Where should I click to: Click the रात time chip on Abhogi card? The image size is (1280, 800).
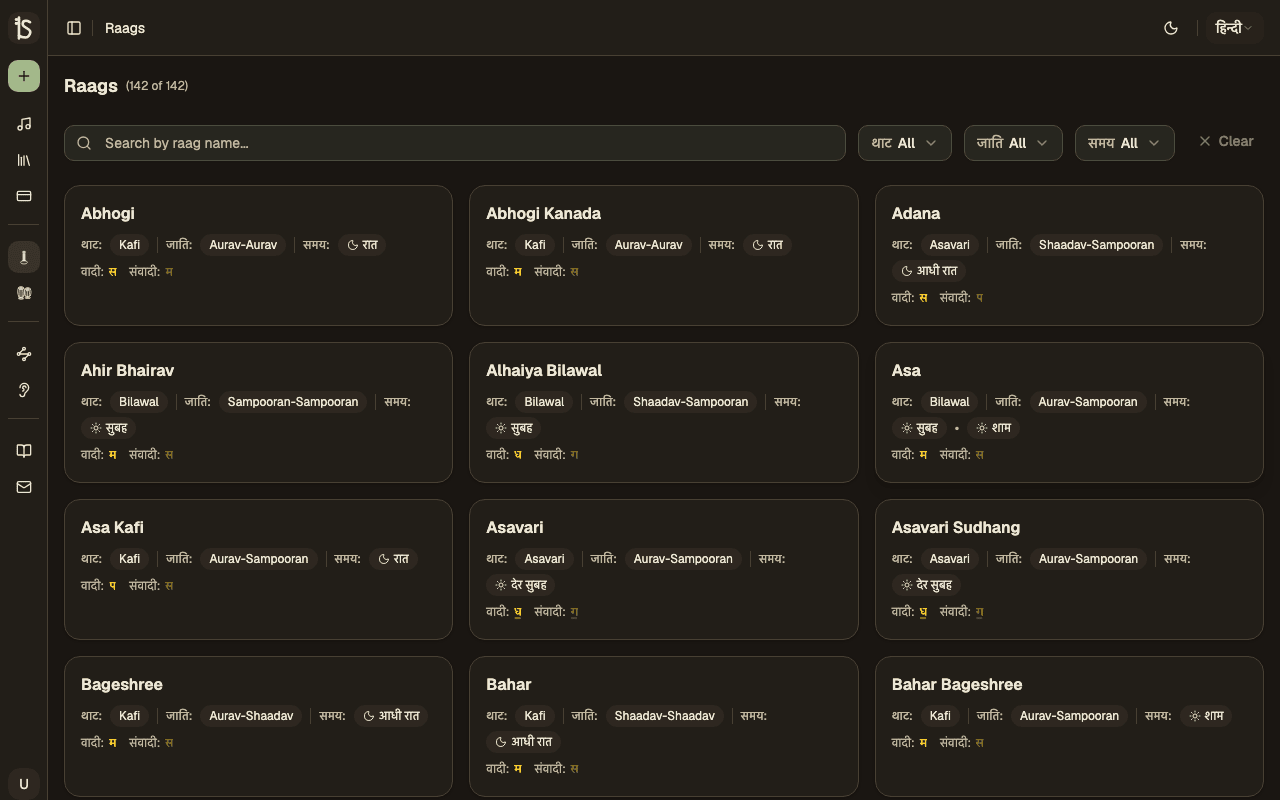362,245
